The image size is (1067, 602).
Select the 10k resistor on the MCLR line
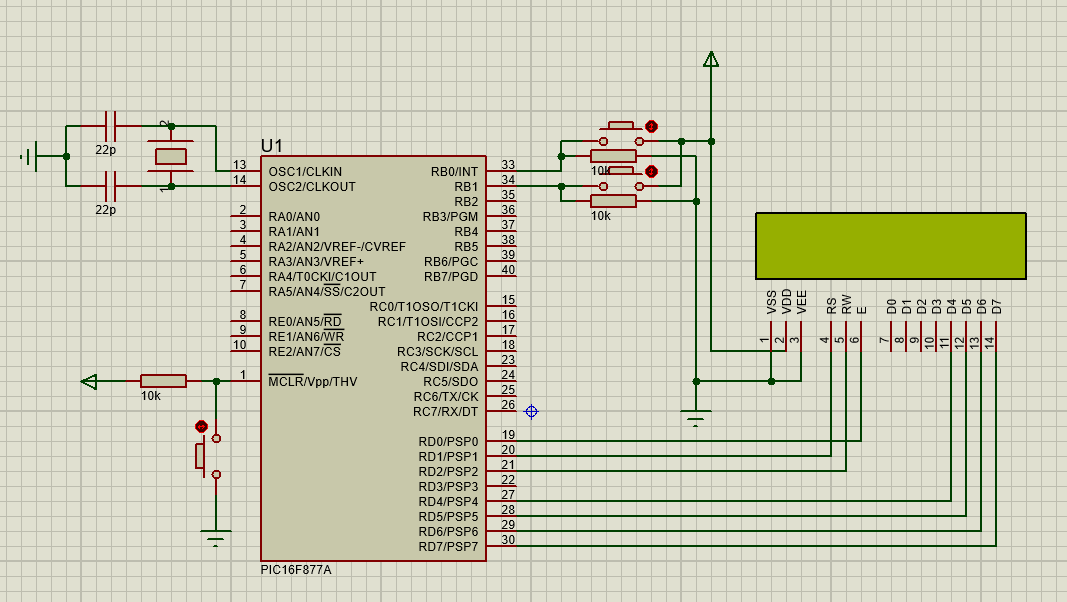163,381
